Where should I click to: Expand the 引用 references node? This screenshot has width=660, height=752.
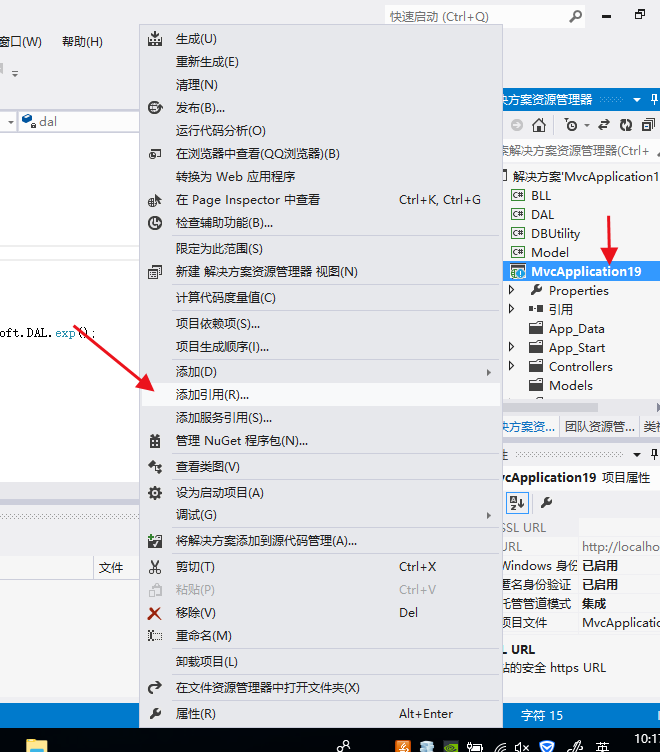coord(511,308)
